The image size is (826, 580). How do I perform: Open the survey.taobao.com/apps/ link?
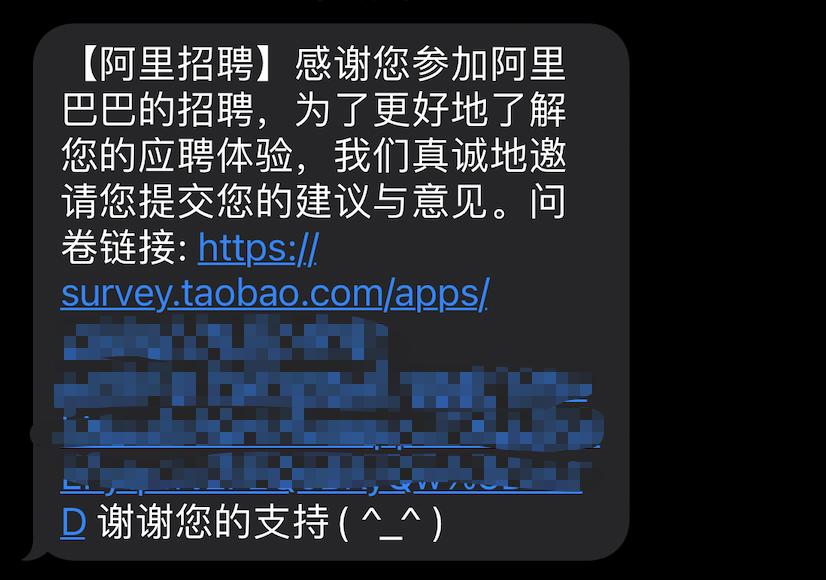click(275, 293)
